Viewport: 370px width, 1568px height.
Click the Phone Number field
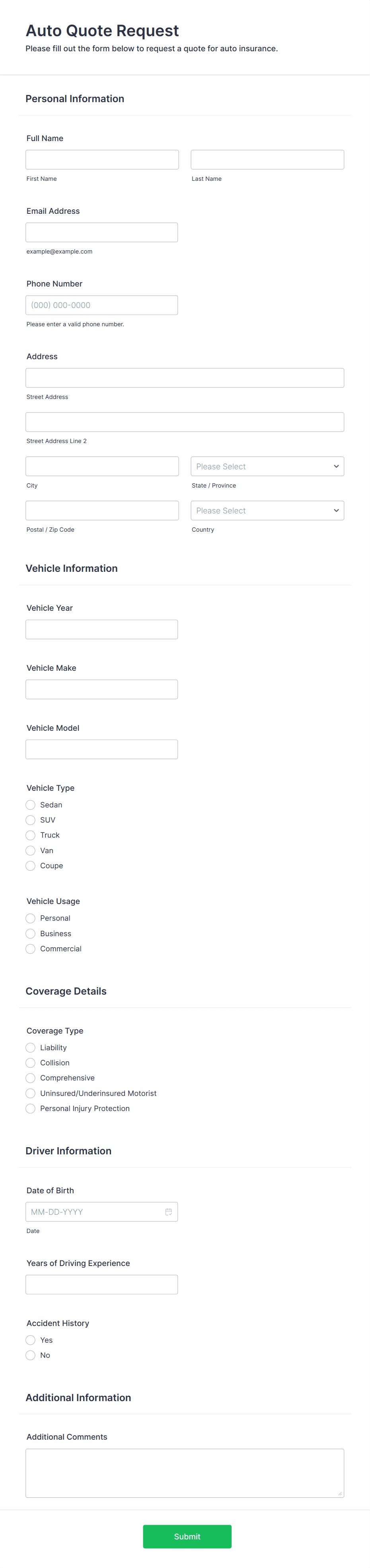pyautogui.click(x=102, y=304)
